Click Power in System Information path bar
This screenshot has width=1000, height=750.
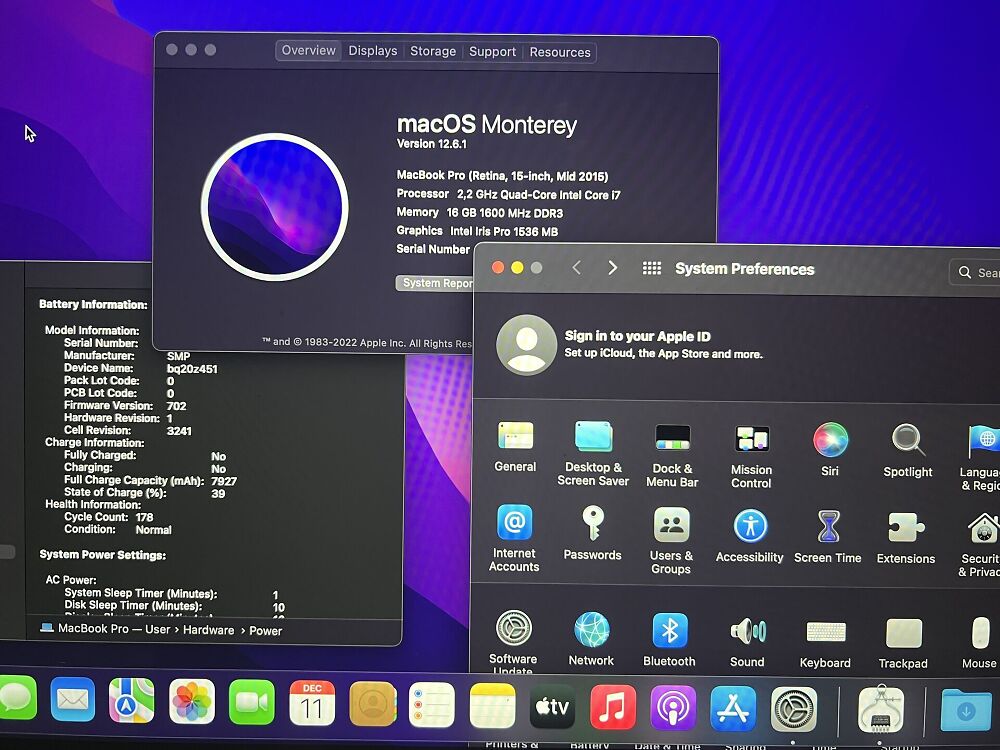265,631
